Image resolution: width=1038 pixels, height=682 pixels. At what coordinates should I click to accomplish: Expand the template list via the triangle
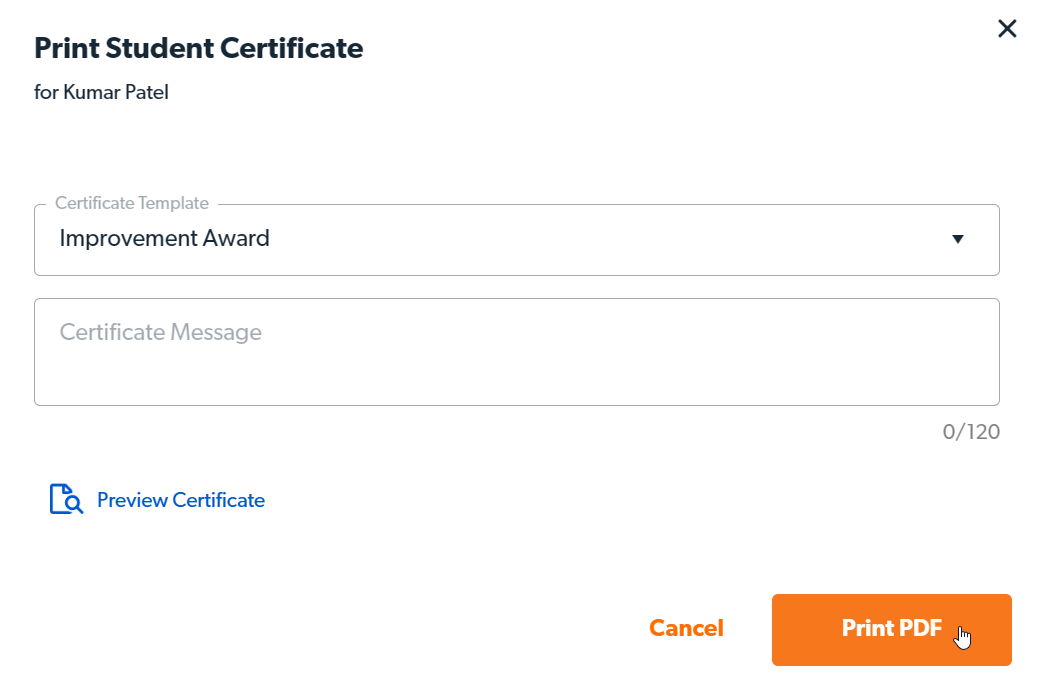pos(957,239)
